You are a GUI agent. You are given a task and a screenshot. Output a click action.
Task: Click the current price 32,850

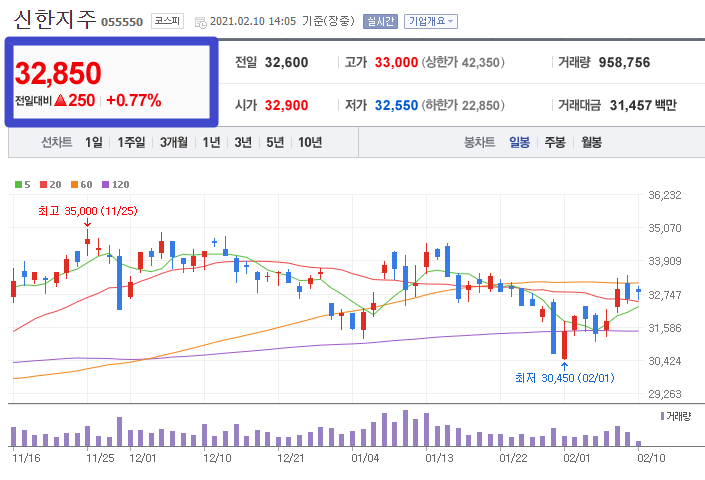click(x=58, y=73)
